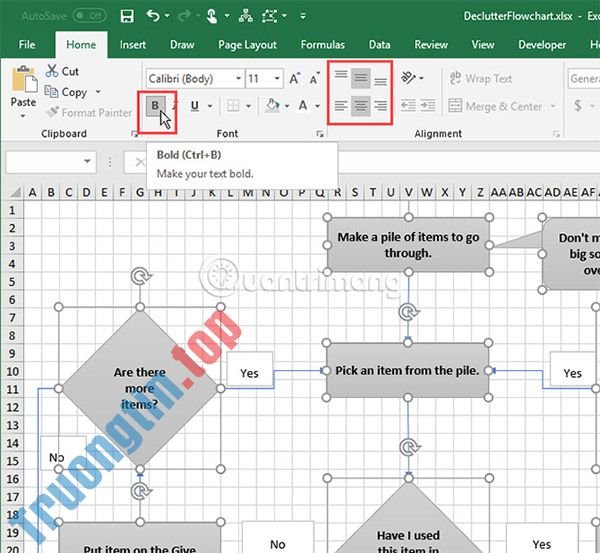
Task: Click the Undo arrow icon
Action: point(153,16)
